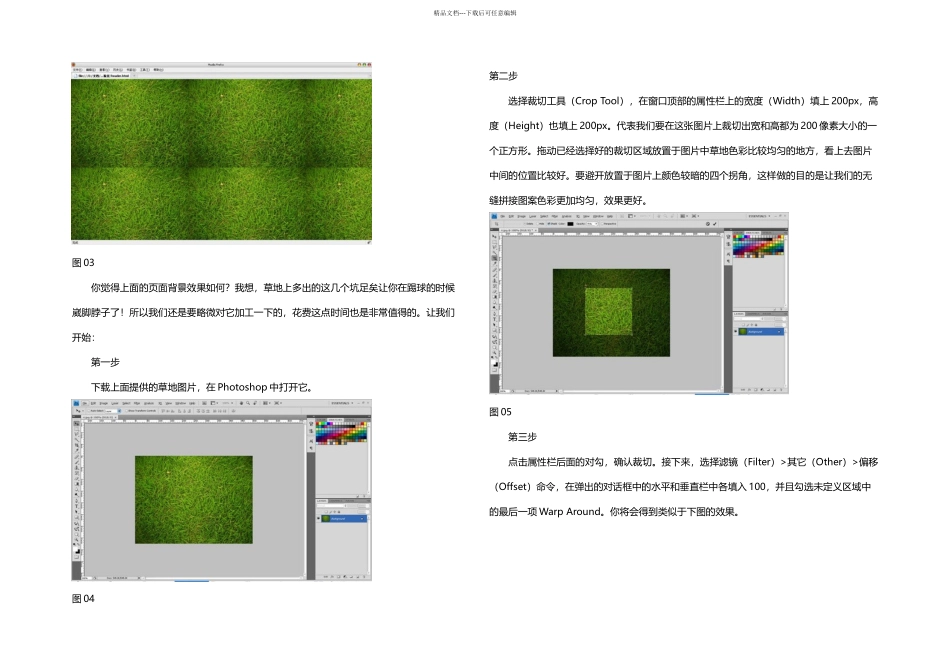Image resolution: width=950 pixels, height=672 pixels.
Task: Open the Auto-Select Group dropdown in figure 04
Action: click(x=113, y=411)
